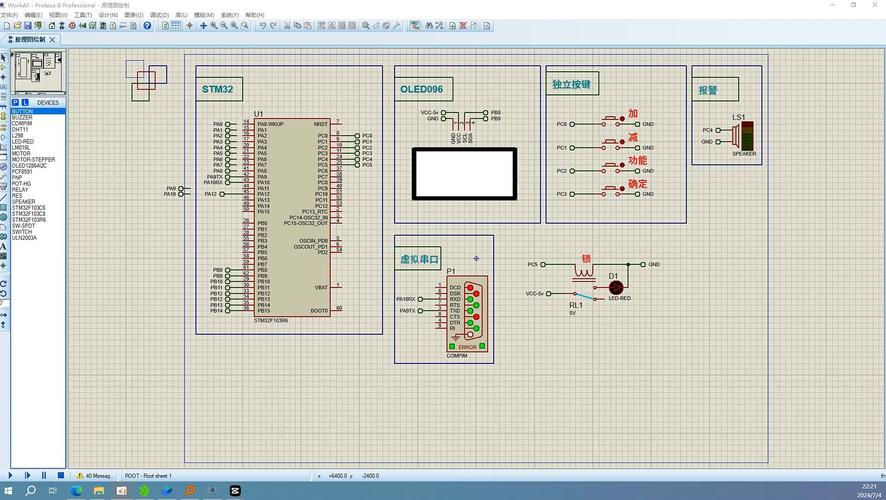Open the File menu (文件)
Viewport: 886px width, 500px height.
[9, 15]
